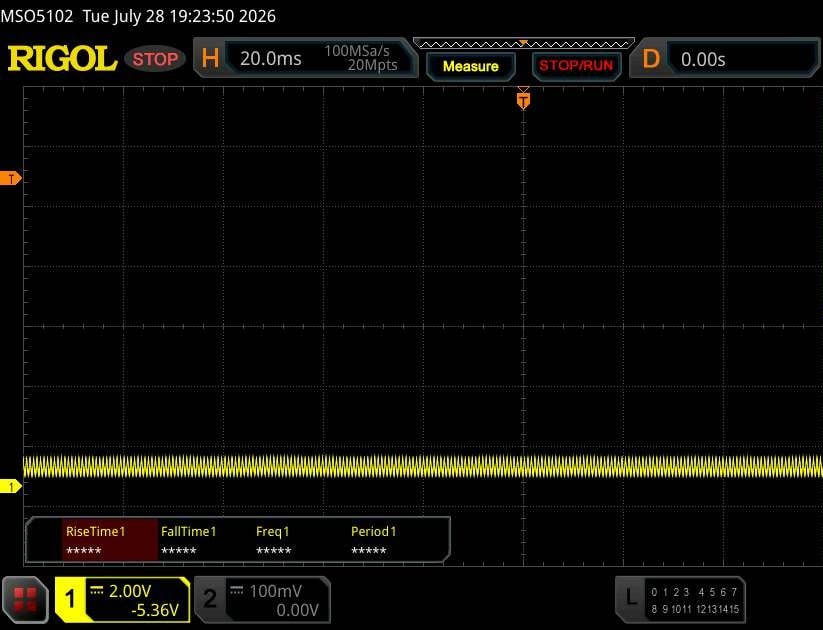Click the yellow channel 1 waveform trace
Screen dimensions: 823x630
point(423,466)
